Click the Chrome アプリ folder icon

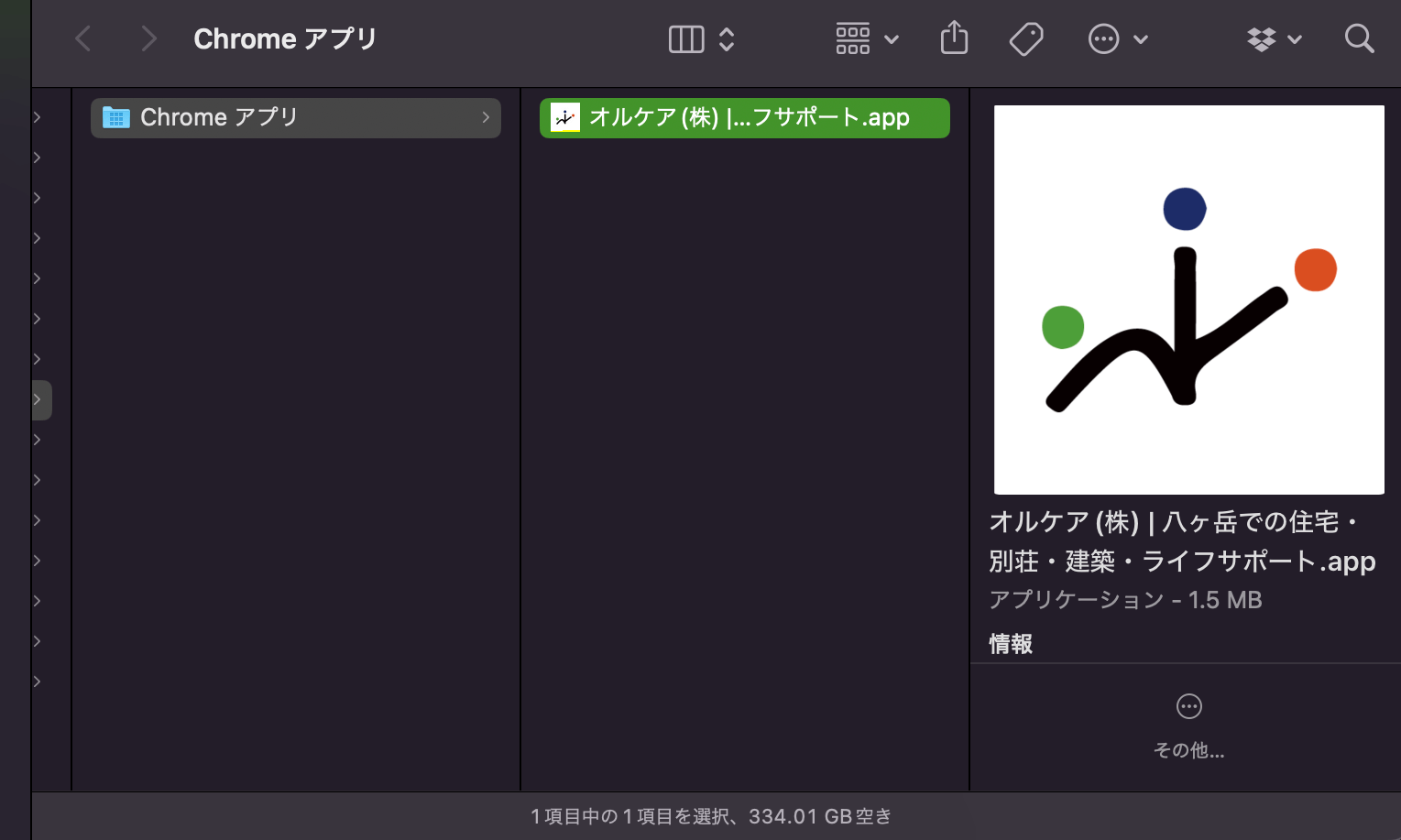[116, 117]
